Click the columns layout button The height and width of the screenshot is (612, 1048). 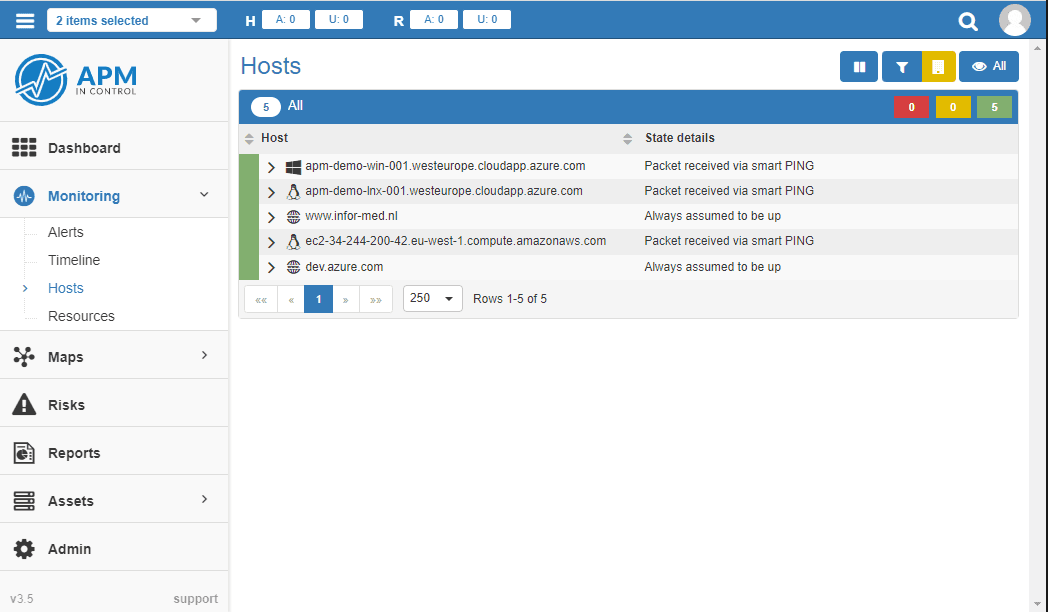[859, 67]
